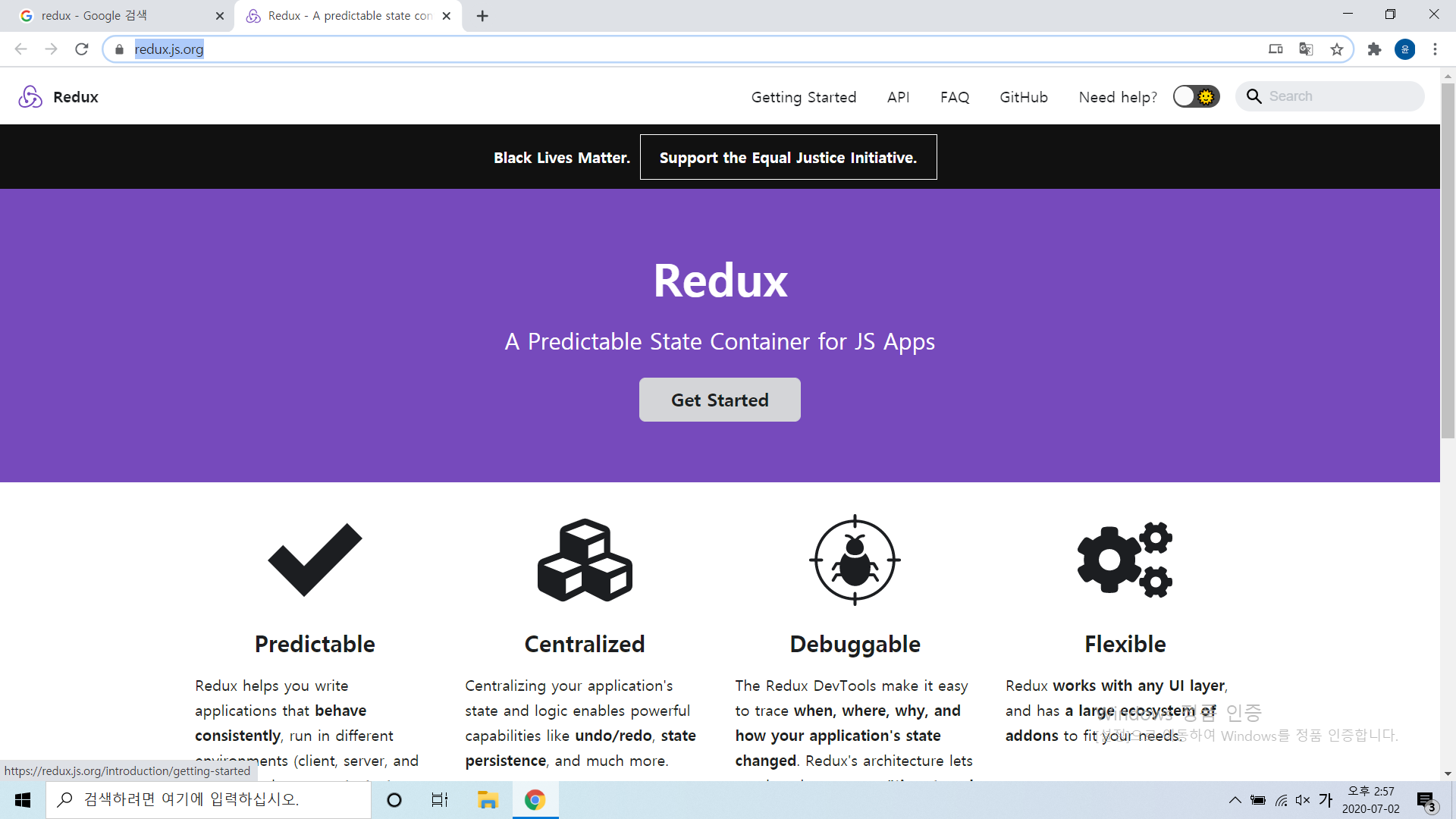Click the Chrome profile avatar

click(1404, 49)
